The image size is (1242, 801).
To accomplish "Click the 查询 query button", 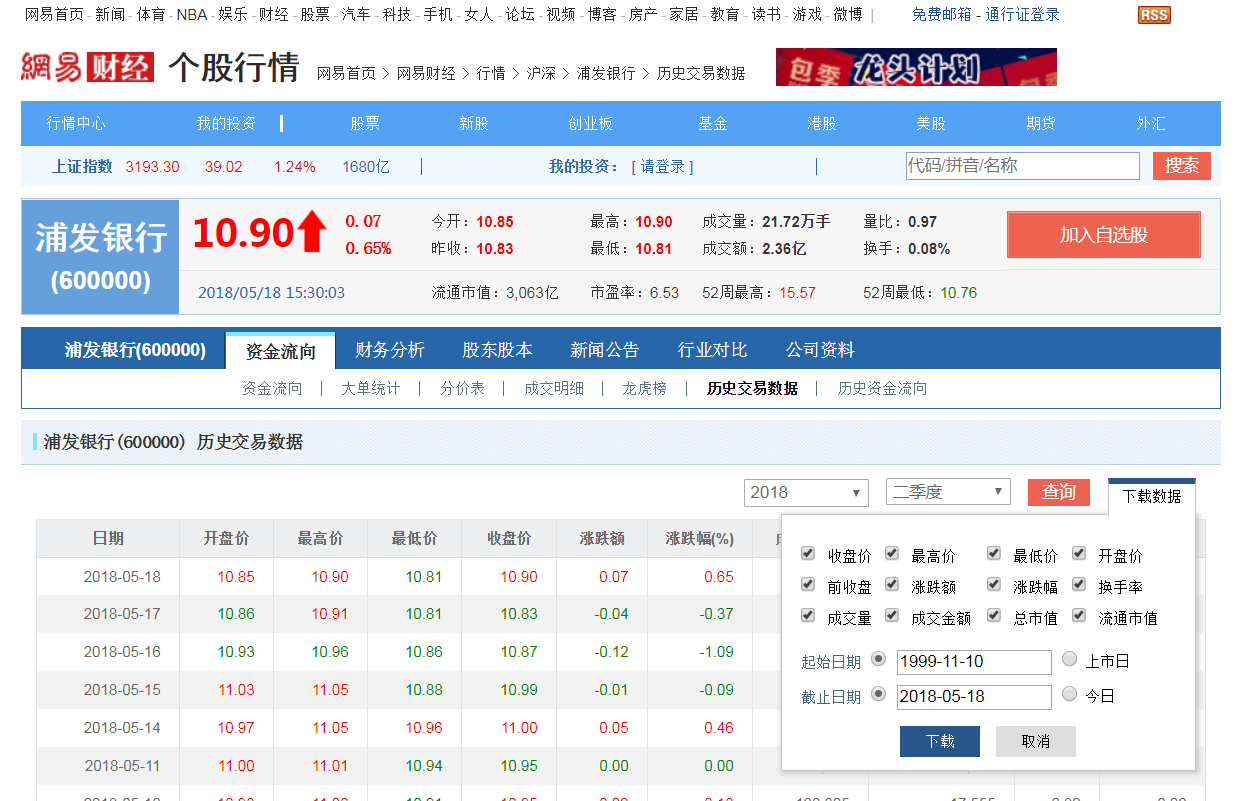I will [1058, 492].
